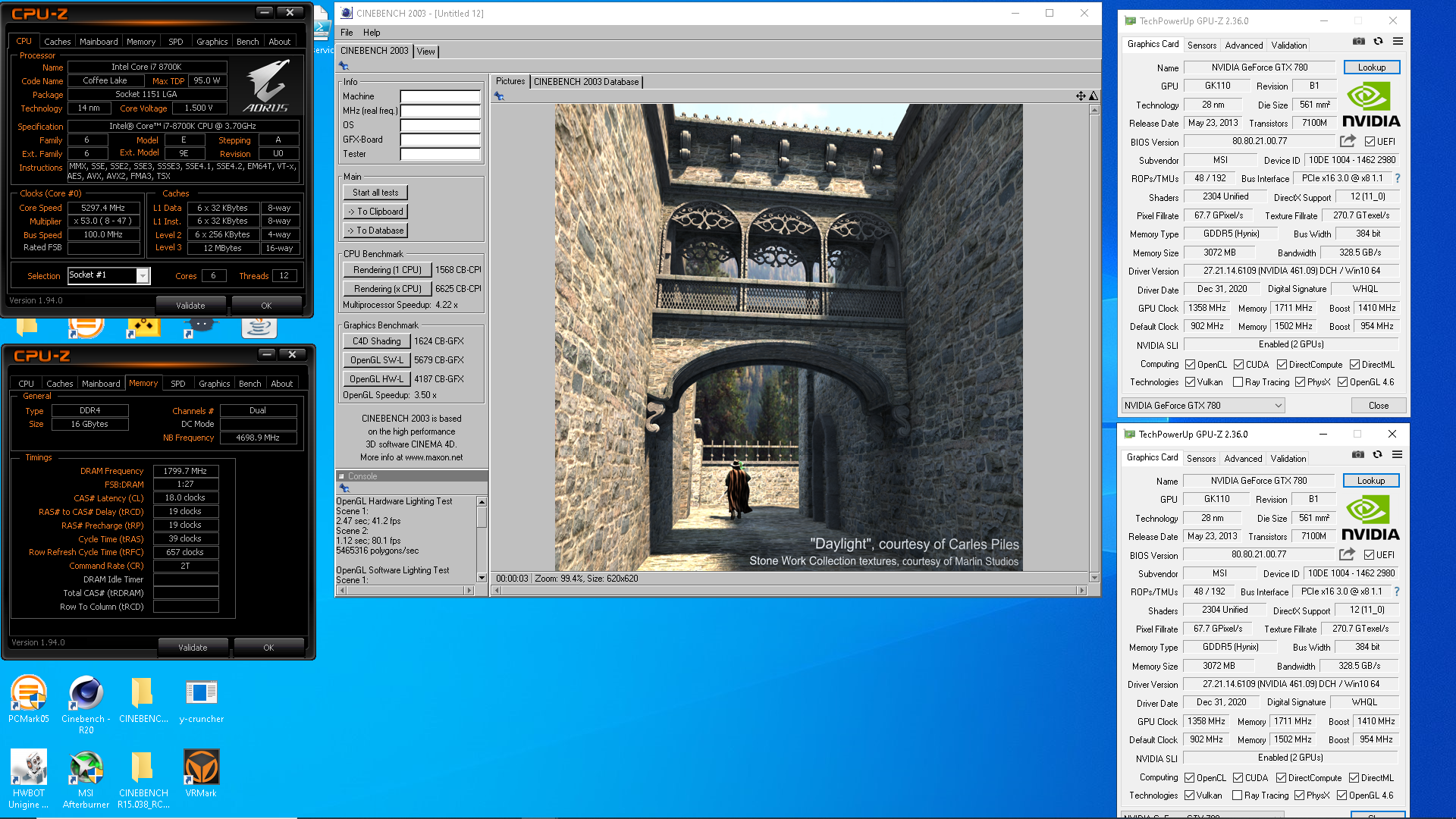This screenshot has width=1456, height=819.
Task: Open the Sensors tab in top GPU-Z
Action: point(1201,45)
